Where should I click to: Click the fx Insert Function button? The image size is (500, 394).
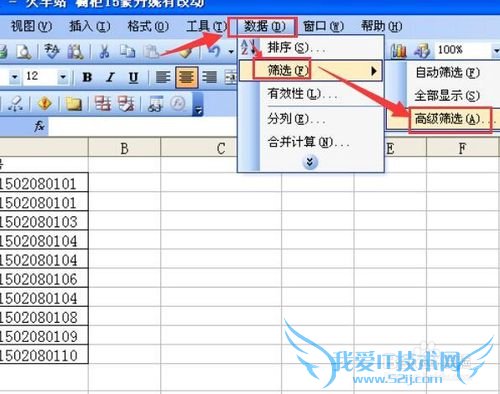39,126
